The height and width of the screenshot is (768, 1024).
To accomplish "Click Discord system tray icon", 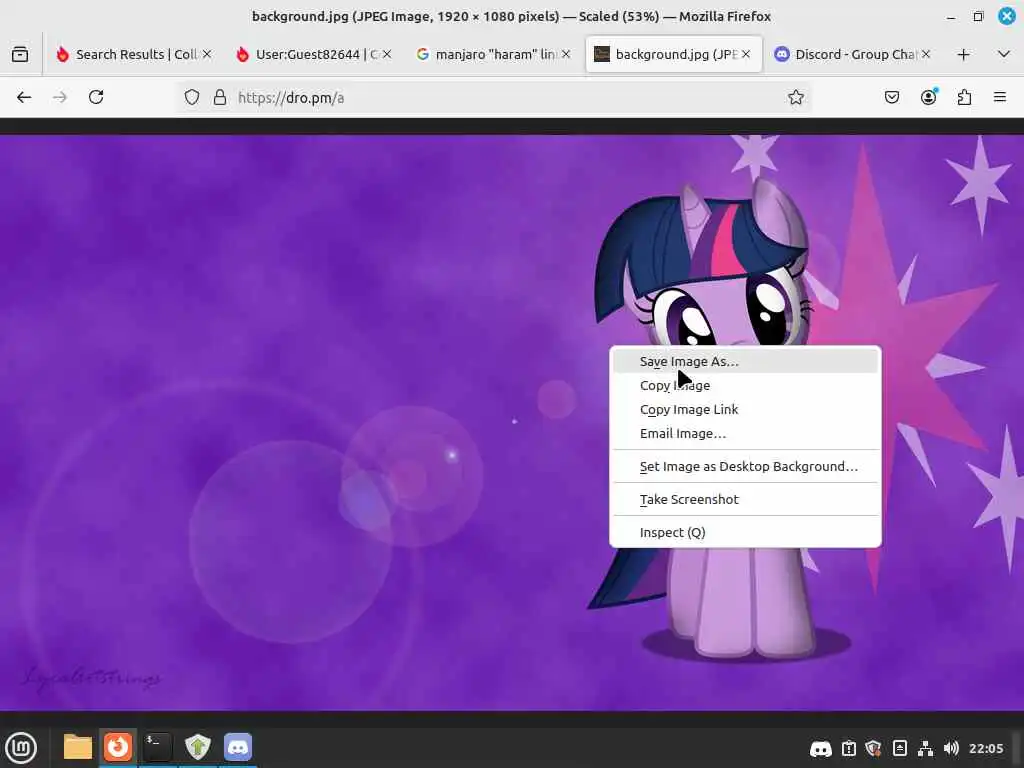I will (x=821, y=748).
